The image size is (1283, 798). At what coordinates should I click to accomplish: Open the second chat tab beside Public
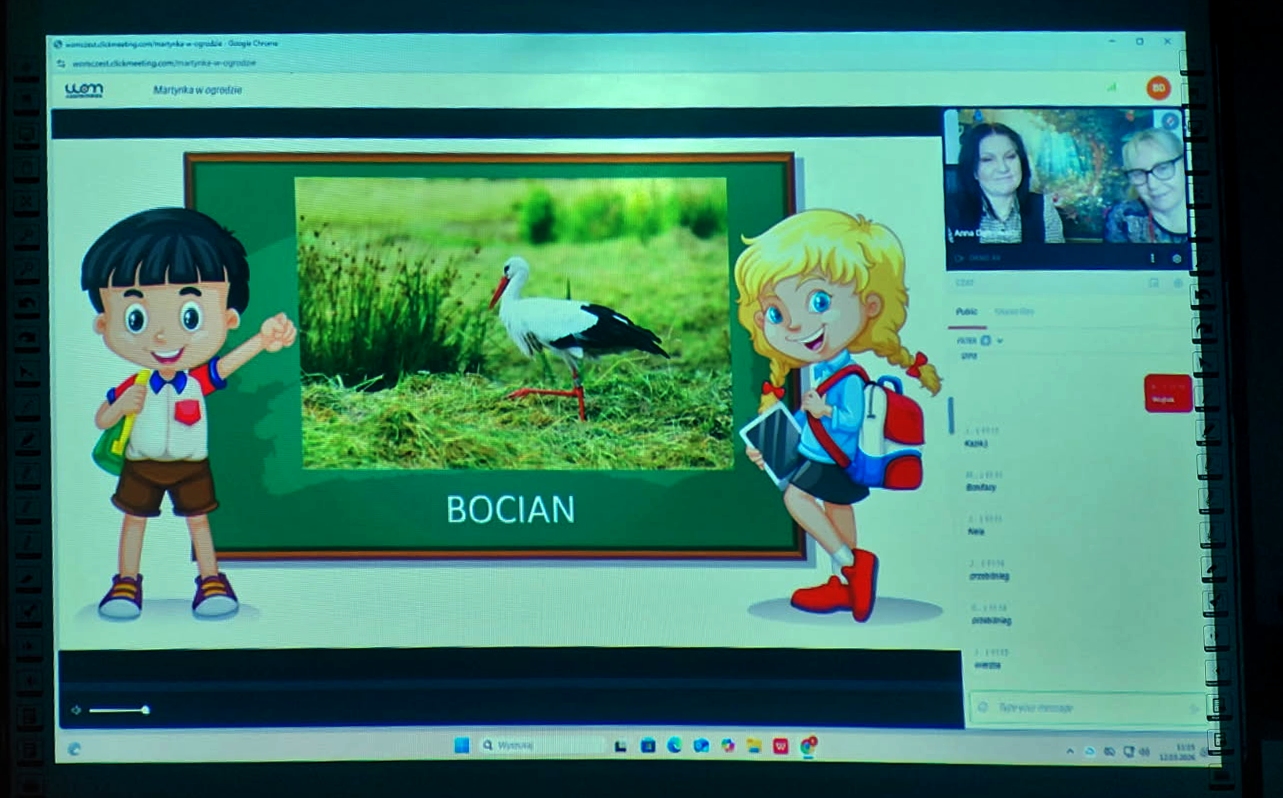pos(1014,312)
